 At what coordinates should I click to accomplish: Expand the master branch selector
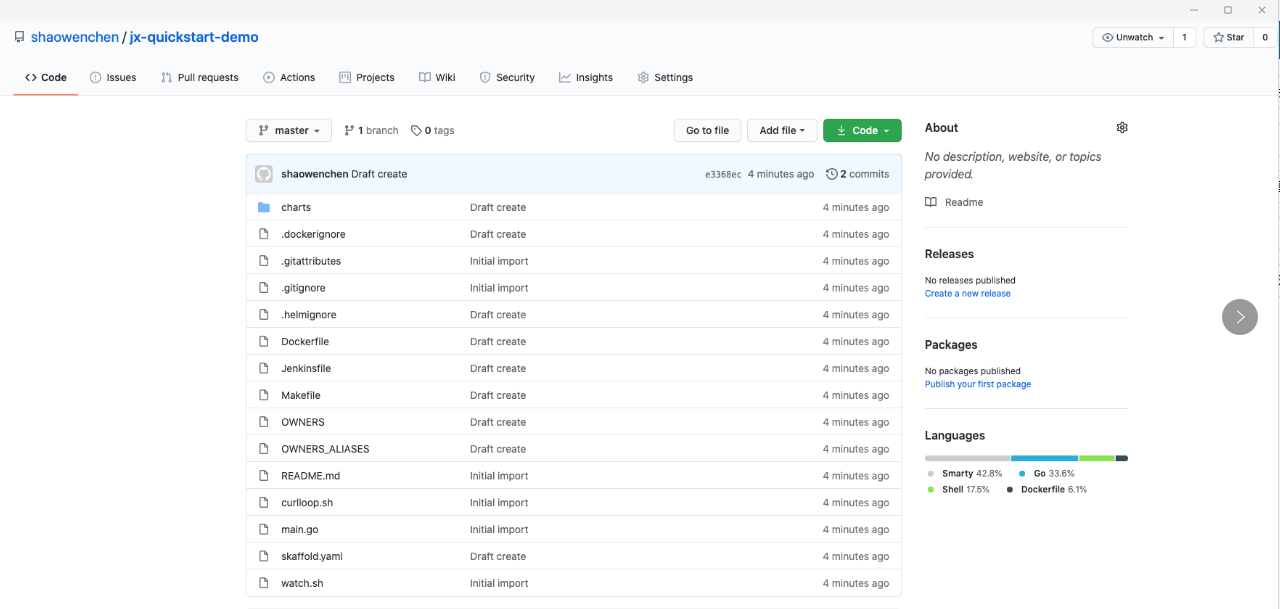pyautogui.click(x=289, y=130)
